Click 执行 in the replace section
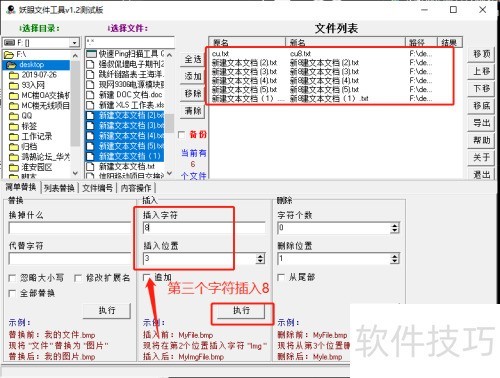The image size is (500, 378). click(107, 311)
